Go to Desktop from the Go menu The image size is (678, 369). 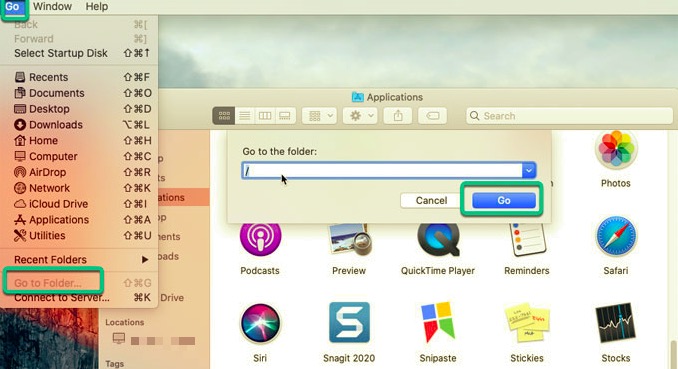coord(79,109)
